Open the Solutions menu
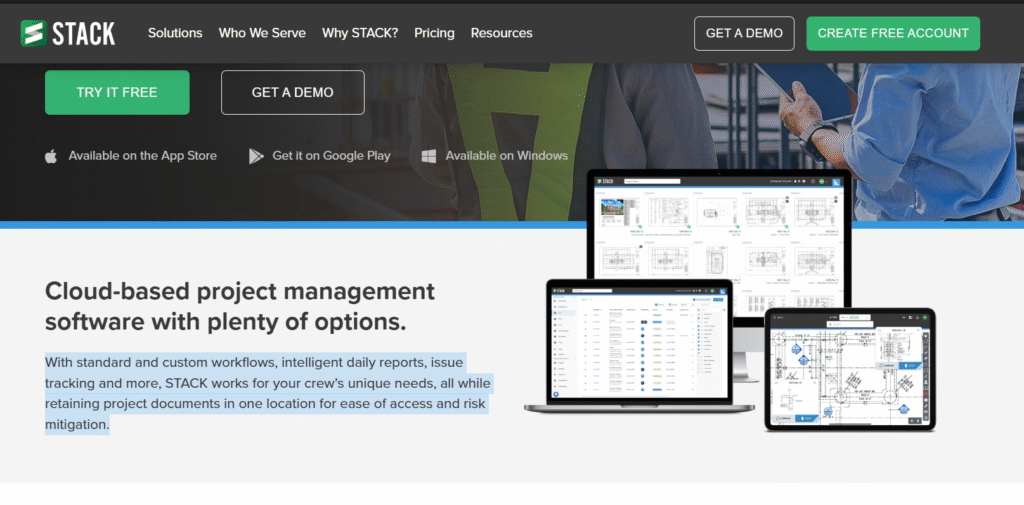 175,33
